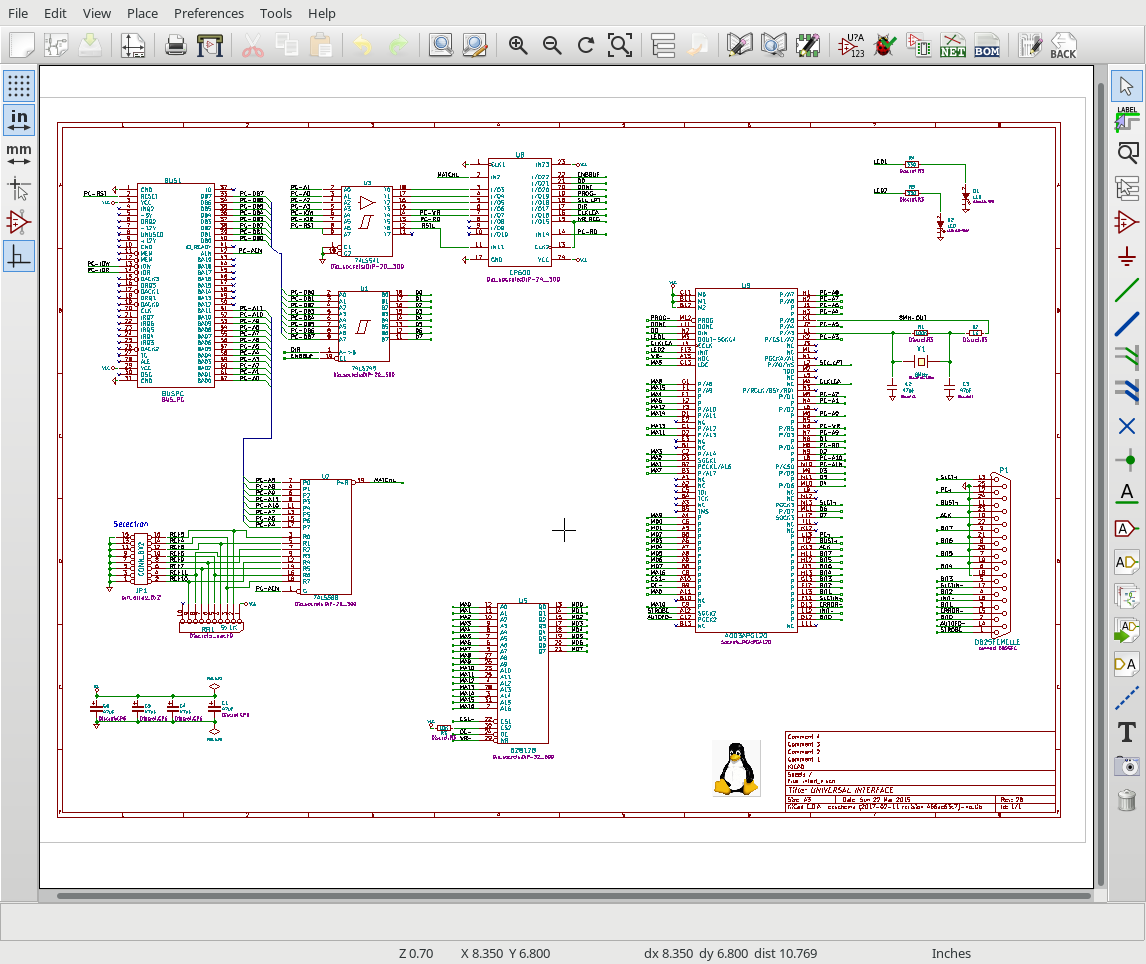
Task: Click the Zoom in magnifier icon
Action: coord(518,45)
